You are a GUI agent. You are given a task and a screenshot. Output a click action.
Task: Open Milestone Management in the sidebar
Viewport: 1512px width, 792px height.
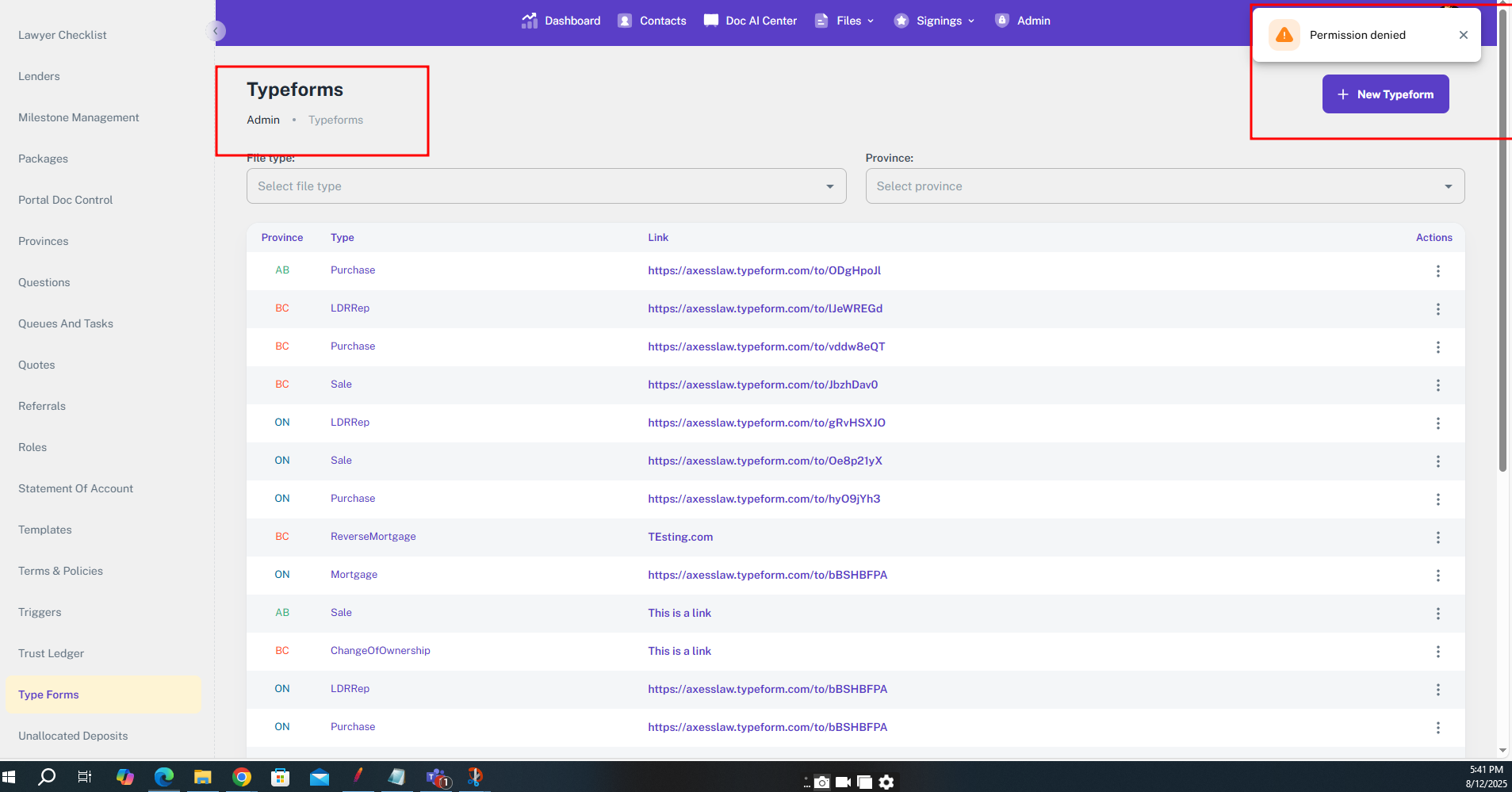pos(78,117)
